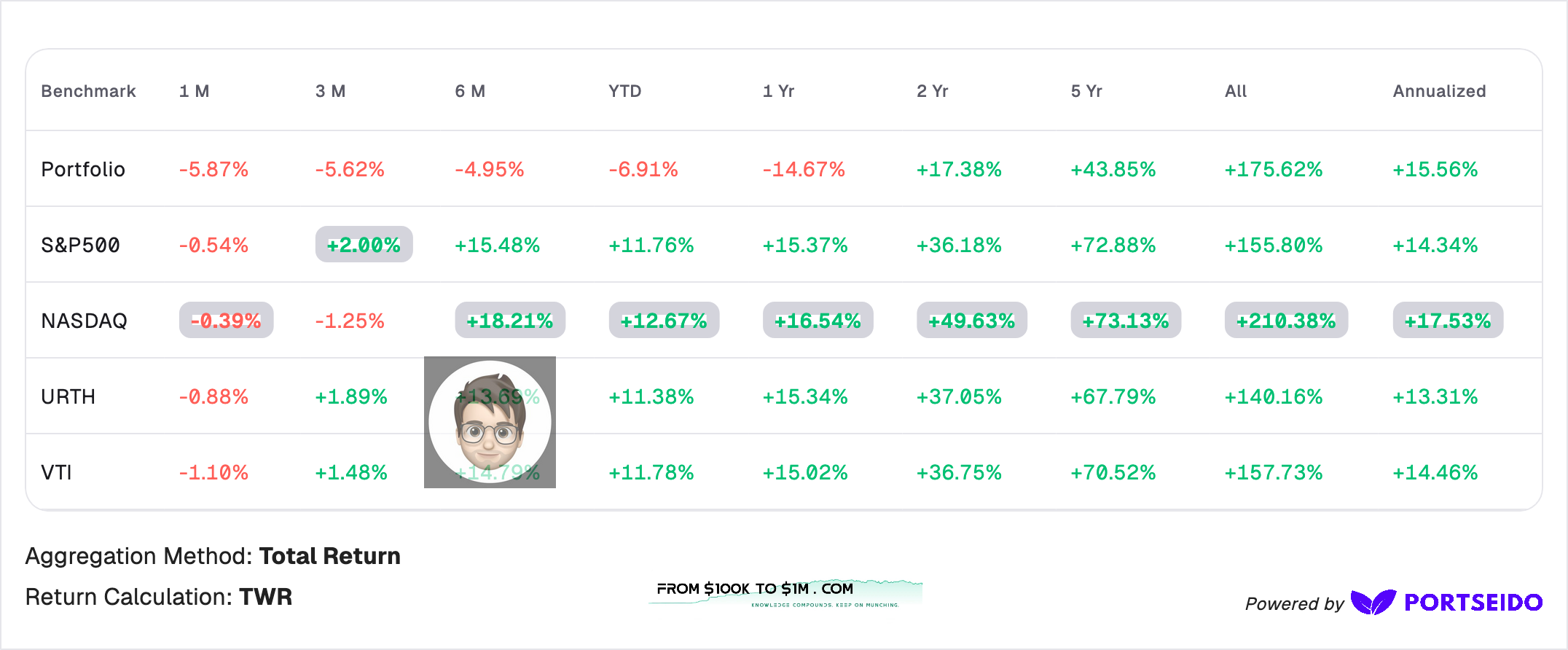Click the Total Return aggregation method text
The height and width of the screenshot is (650, 1568).
point(329,556)
